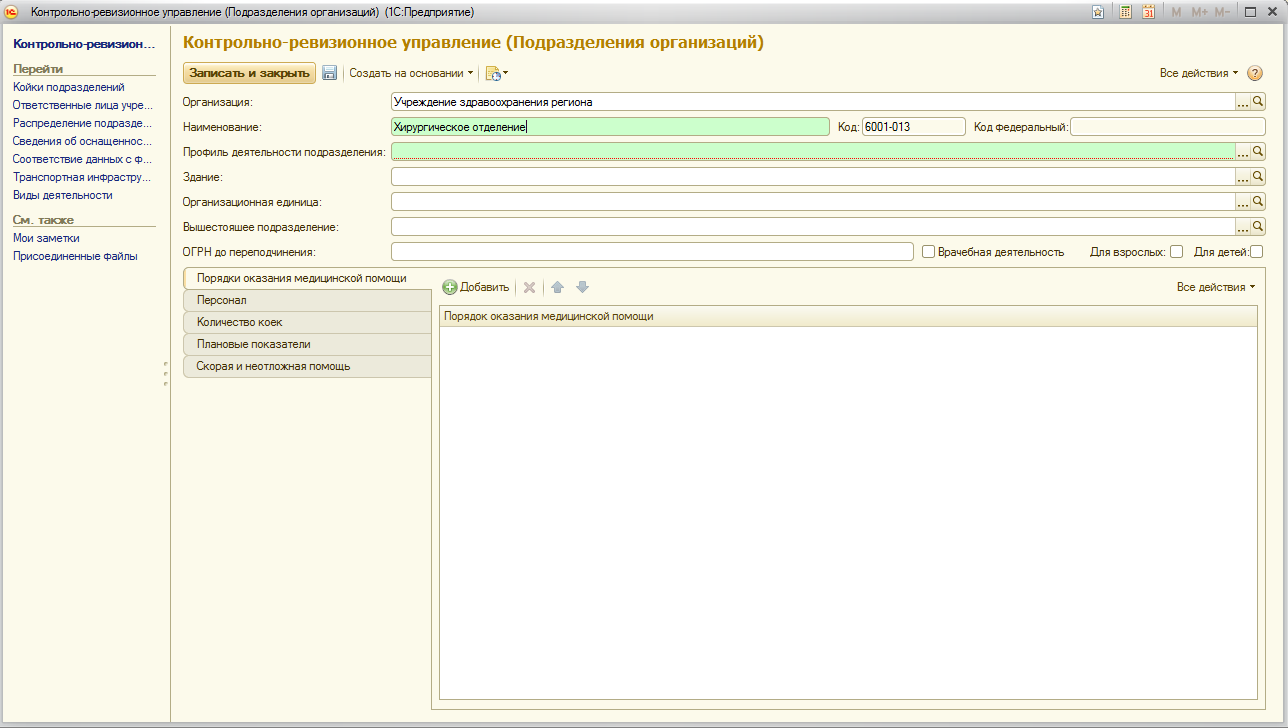Click magnifier icon next to Организация field

point(1258,101)
